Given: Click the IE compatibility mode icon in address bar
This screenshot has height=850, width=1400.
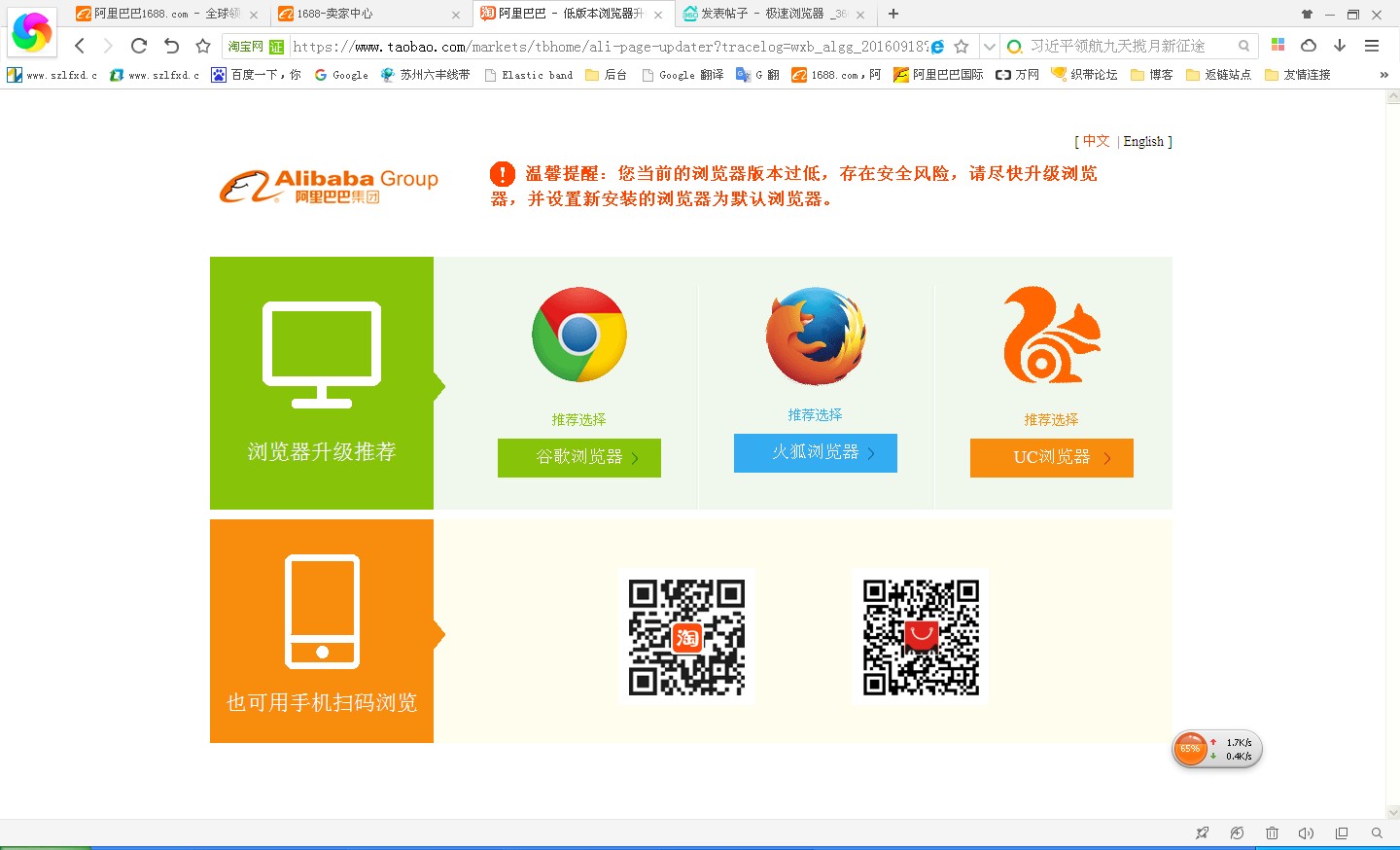Looking at the screenshot, I should [x=938, y=47].
